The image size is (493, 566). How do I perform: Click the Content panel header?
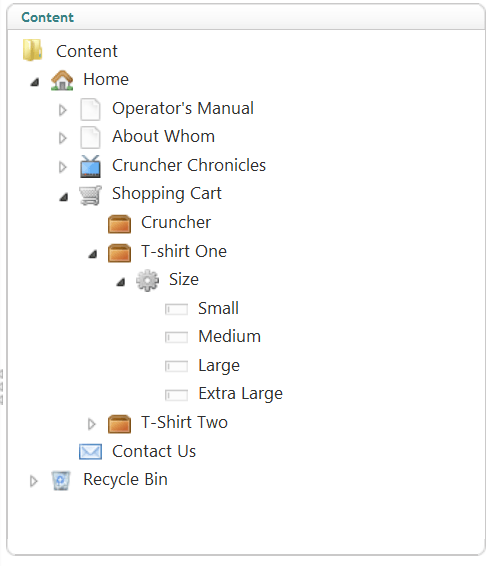246,17
